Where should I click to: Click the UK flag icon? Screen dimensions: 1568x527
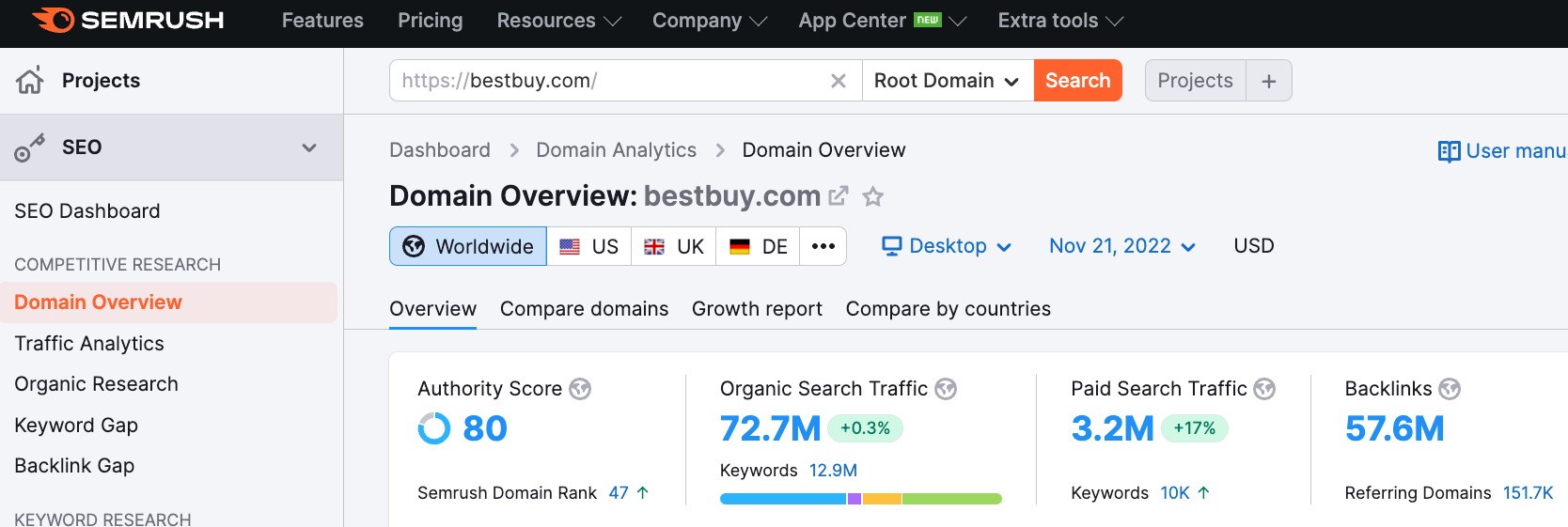tap(654, 247)
